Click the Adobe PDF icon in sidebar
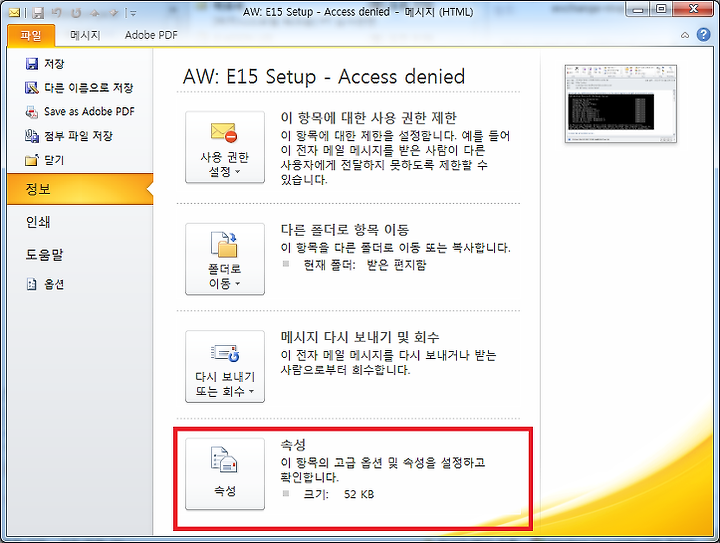Image resolution: width=720 pixels, height=543 pixels. pos(32,112)
